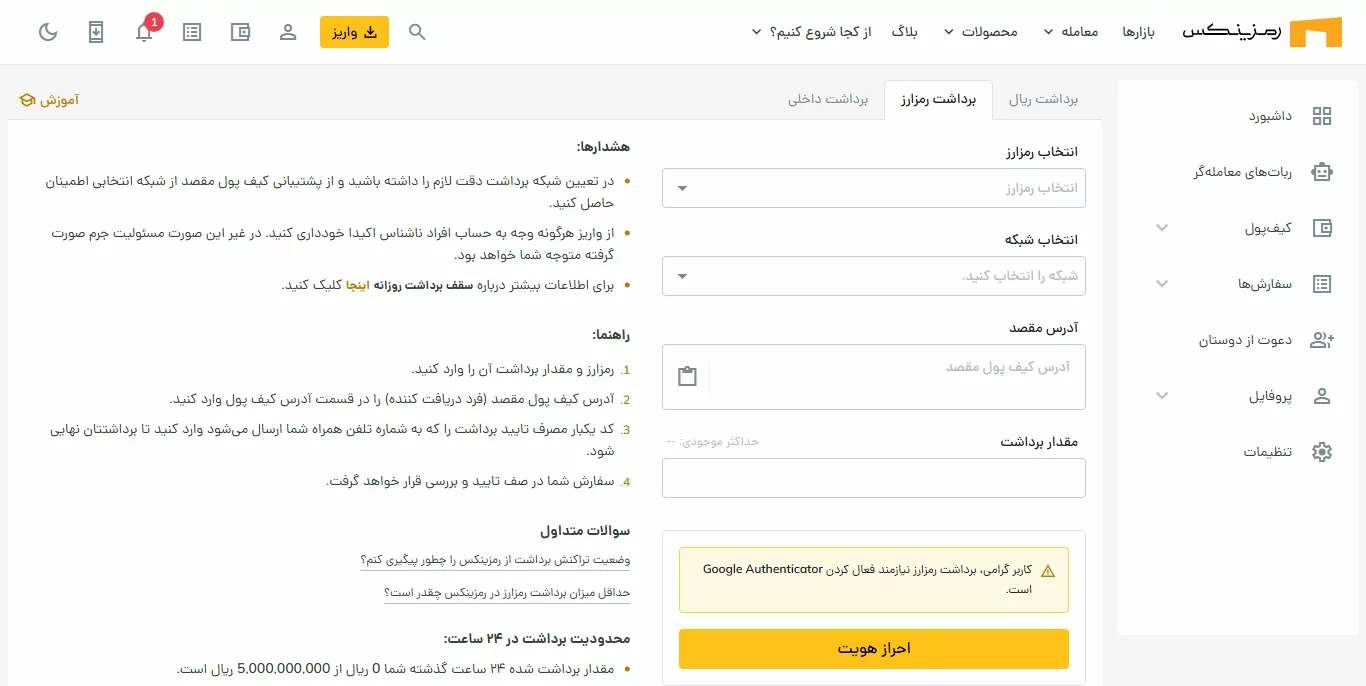This screenshot has height=686, width=1366.
Task: Click the sidebar profile person icon
Action: [1322, 396]
